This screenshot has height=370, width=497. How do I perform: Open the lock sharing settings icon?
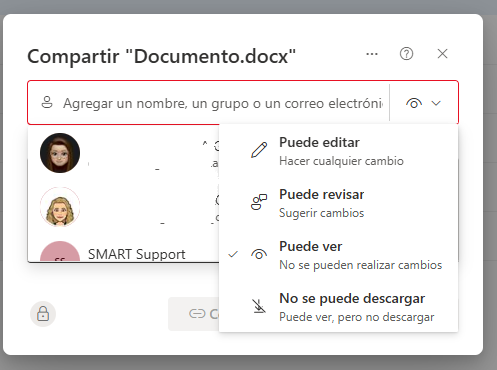(x=43, y=314)
